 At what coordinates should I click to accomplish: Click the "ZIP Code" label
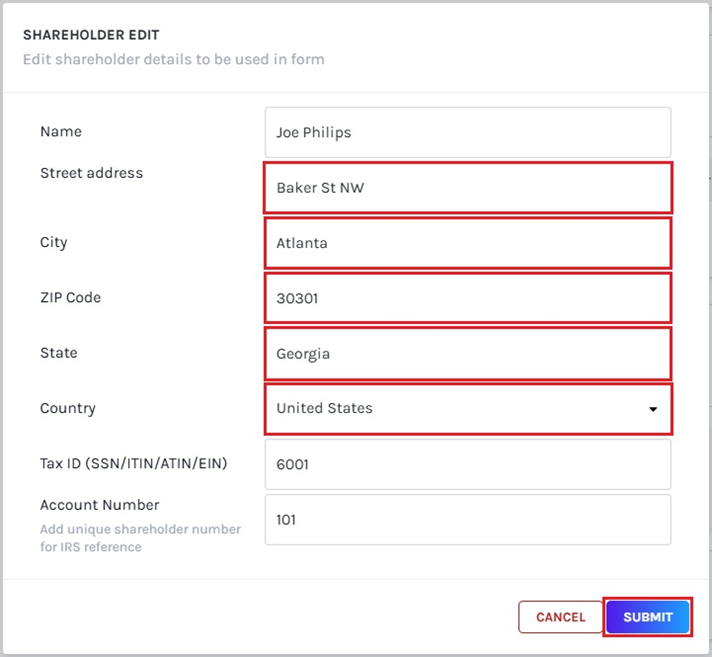(x=70, y=298)
